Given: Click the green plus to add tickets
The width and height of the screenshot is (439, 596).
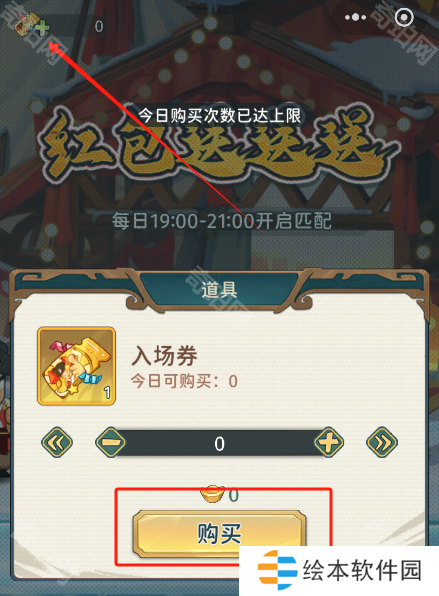Looking at the screenshot, I should point(43,28).
